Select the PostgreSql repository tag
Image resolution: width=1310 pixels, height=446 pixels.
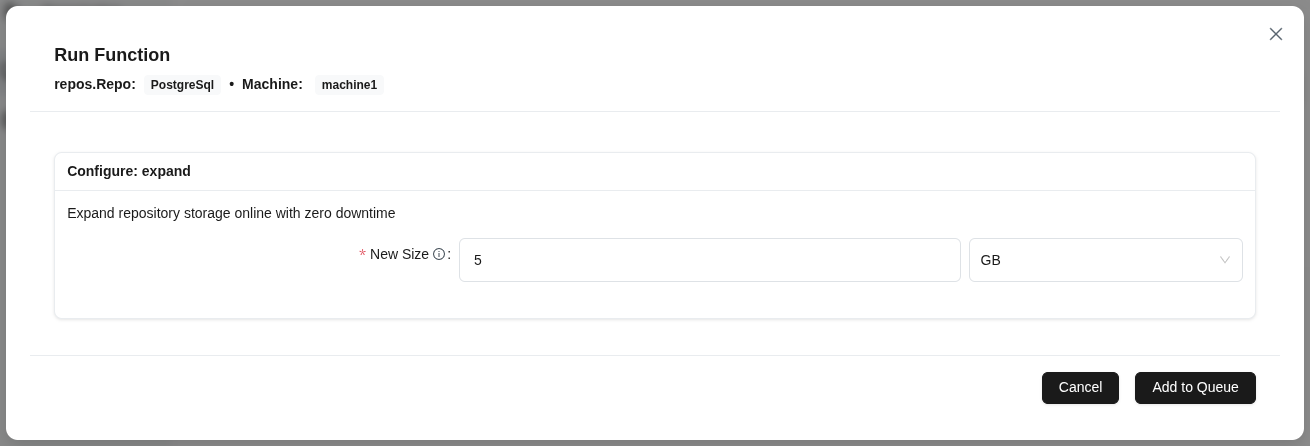182,85
